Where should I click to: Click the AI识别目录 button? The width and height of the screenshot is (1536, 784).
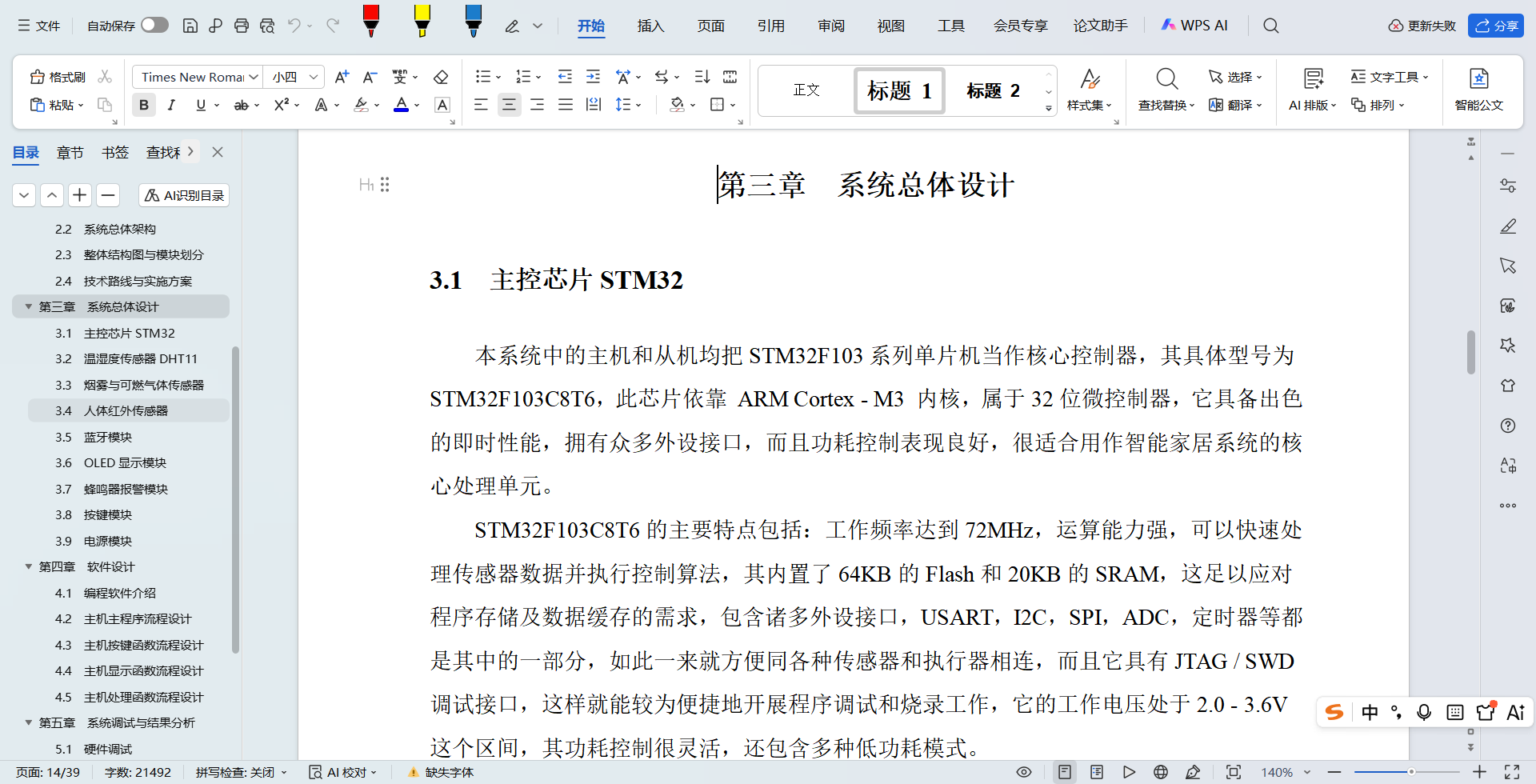point(185,195)
